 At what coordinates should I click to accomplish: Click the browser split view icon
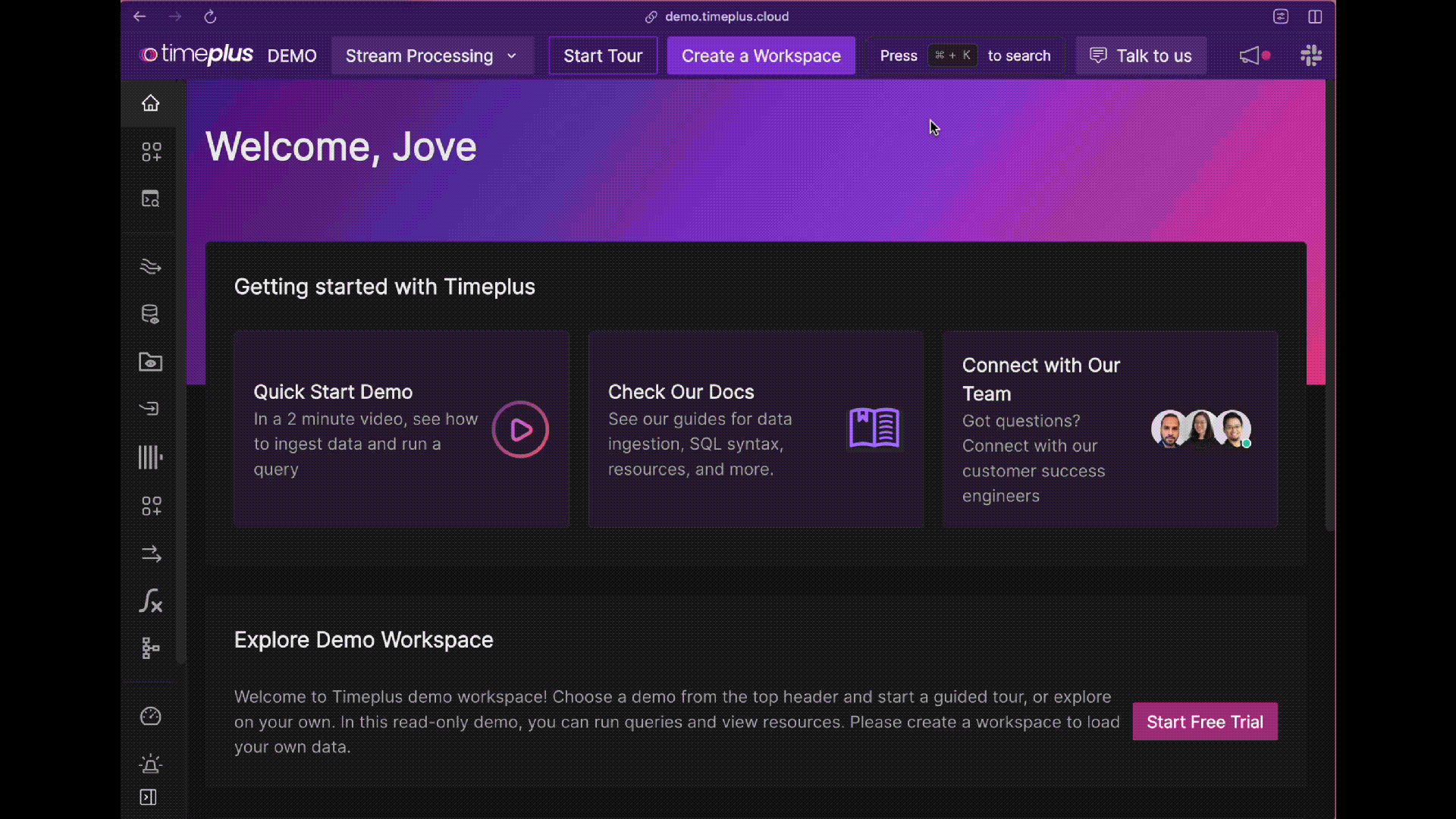click(x=1315, y=17)
